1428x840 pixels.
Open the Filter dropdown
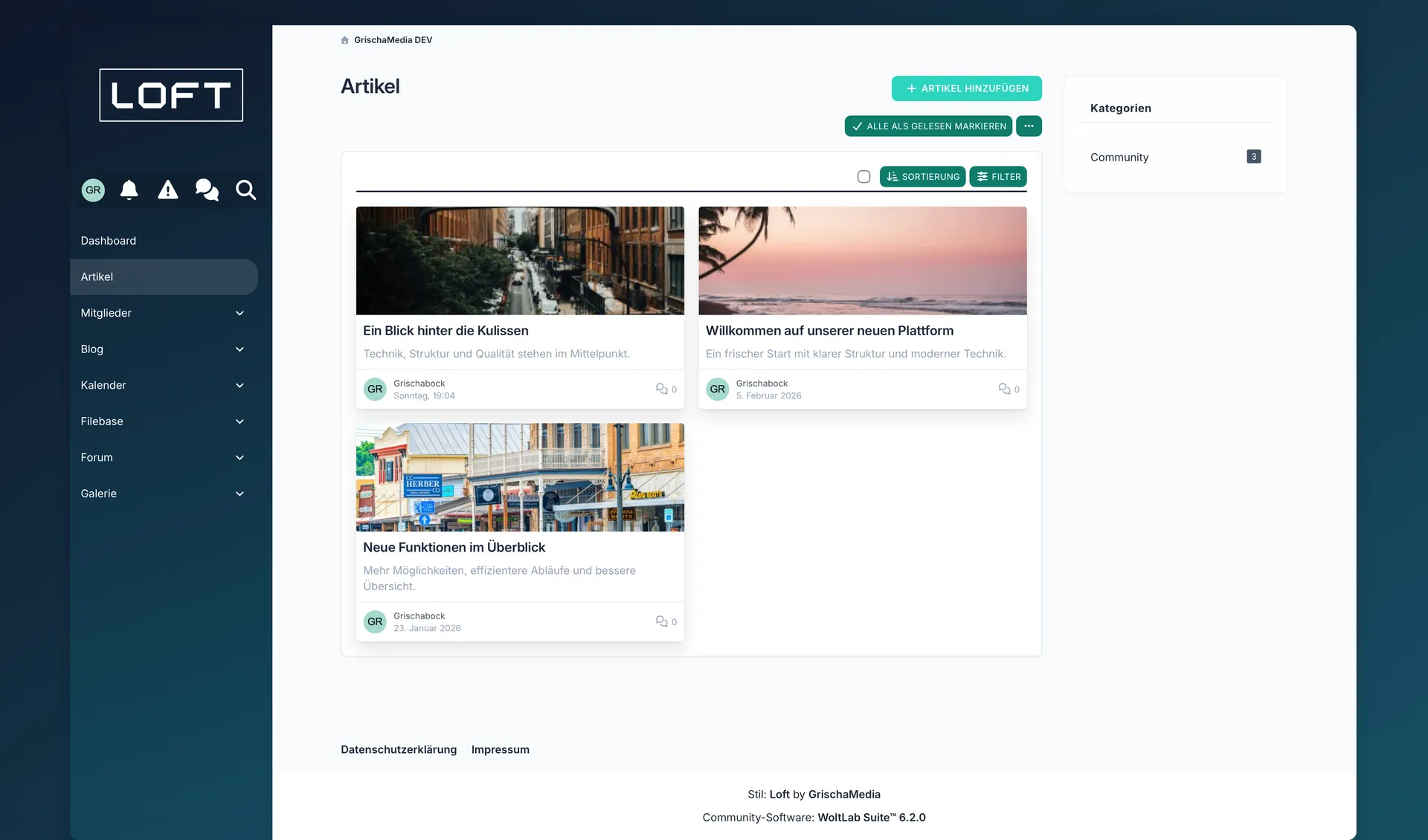coord(998,177)
